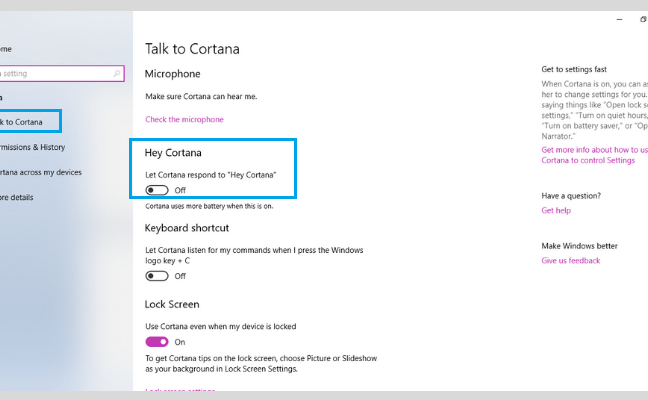The image size is (648, 400).
Task: Click the Get help link
Action: 556,210
